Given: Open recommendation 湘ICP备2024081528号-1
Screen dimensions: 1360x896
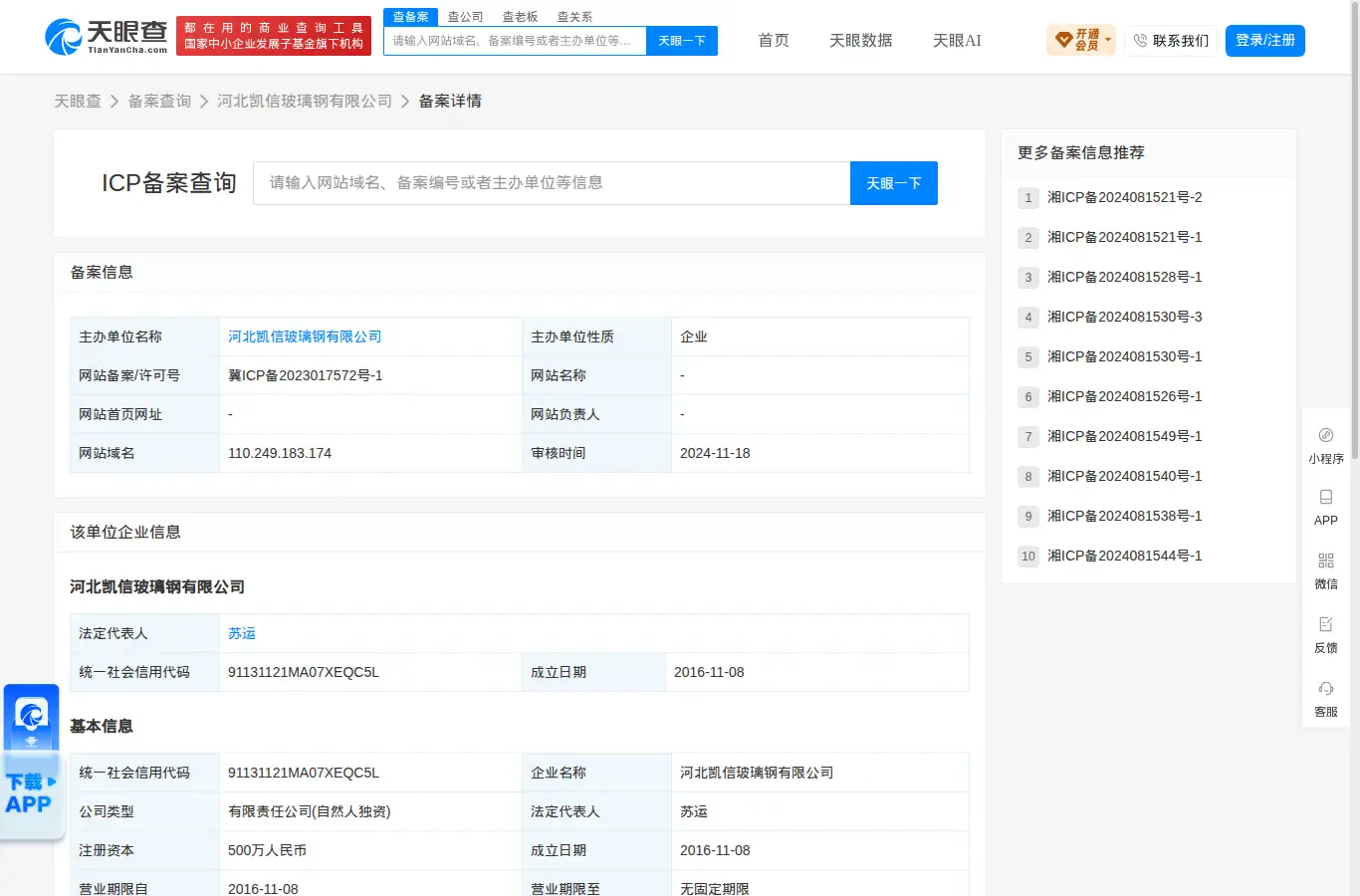Looking at the screenshot, I should 1124,277.
